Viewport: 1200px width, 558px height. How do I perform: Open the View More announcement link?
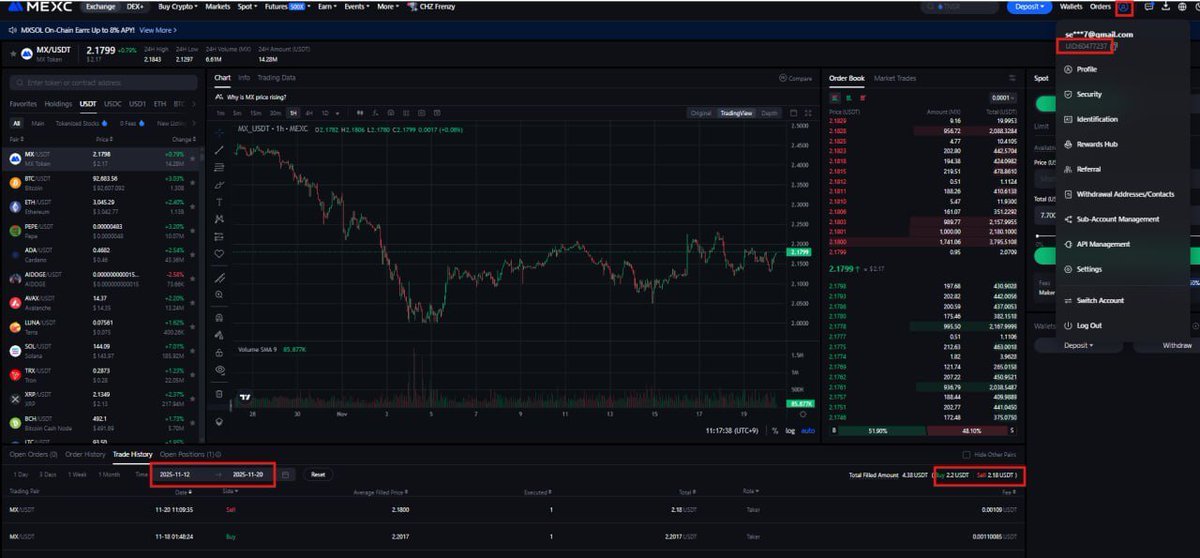coord(157,30)
